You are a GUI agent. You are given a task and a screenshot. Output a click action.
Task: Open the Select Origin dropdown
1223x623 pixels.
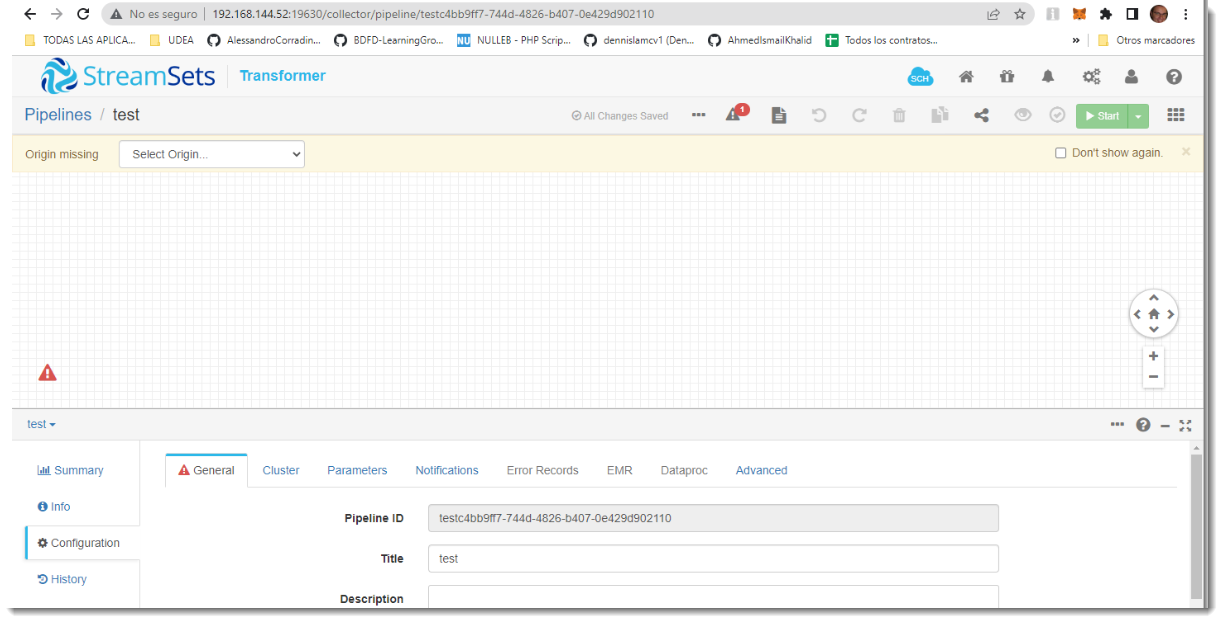point(211,154)
